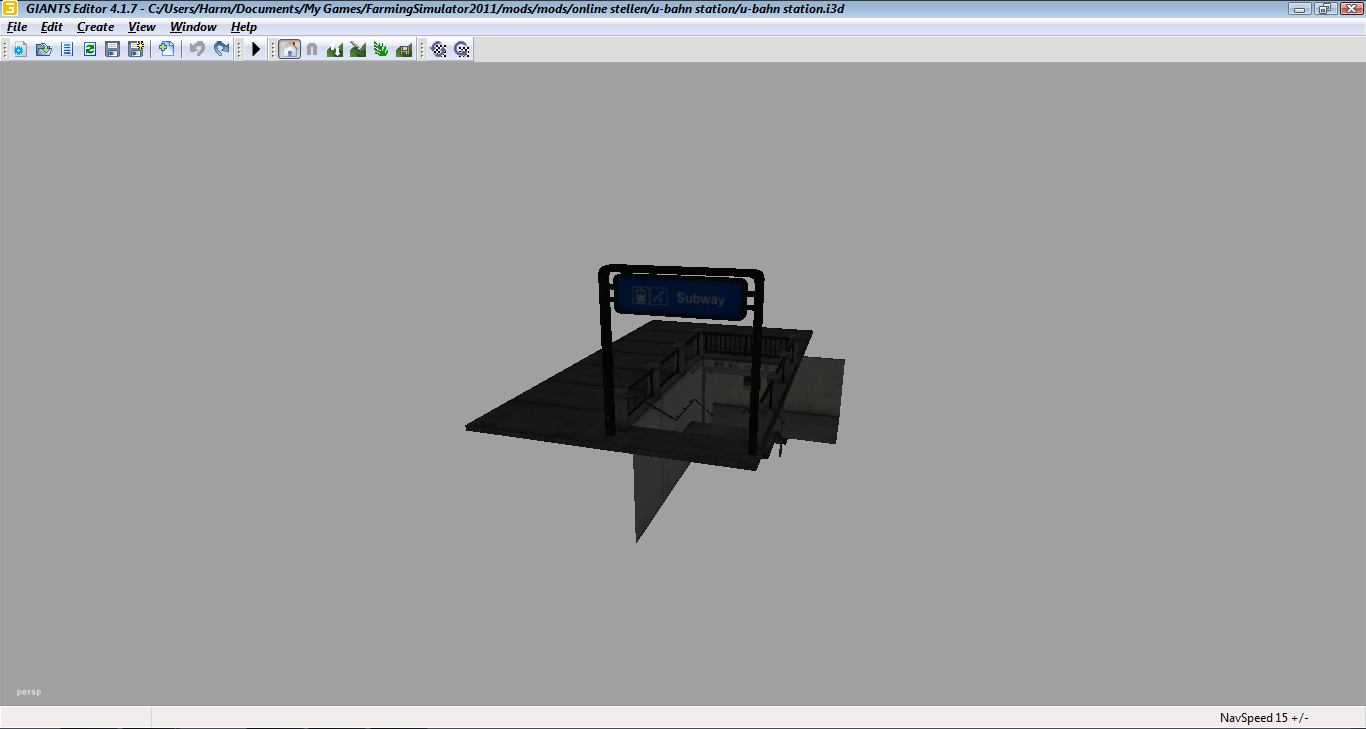Click the Redo arrow icon

(221, 49)
